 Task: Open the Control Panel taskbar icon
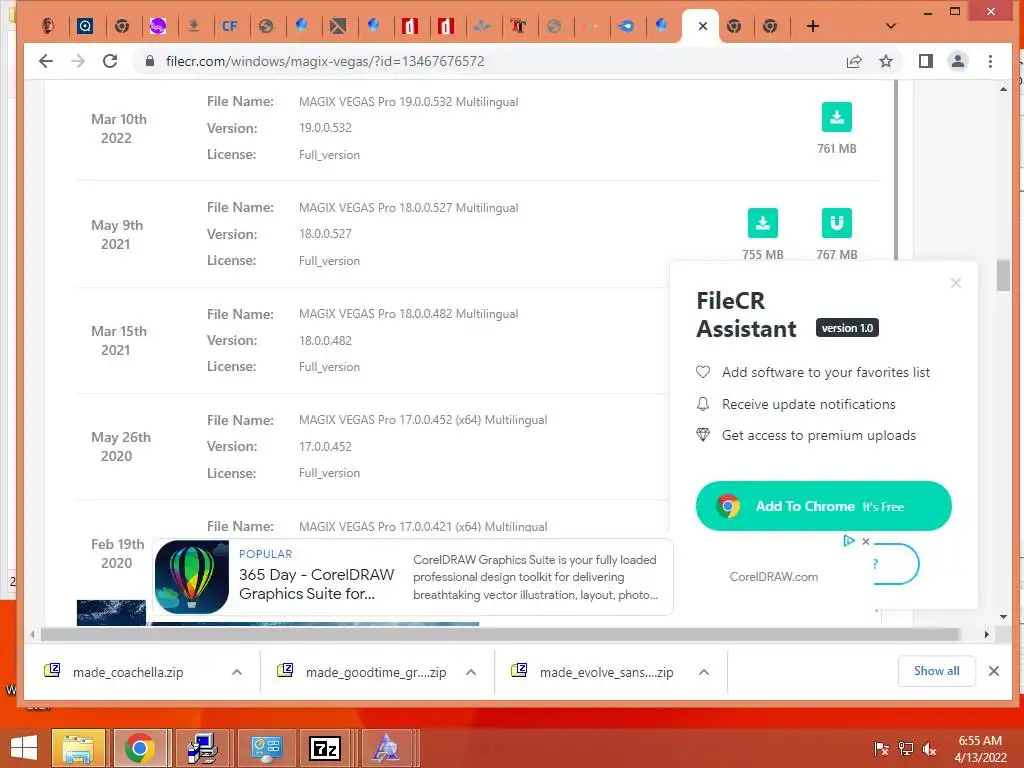[266, 748]
